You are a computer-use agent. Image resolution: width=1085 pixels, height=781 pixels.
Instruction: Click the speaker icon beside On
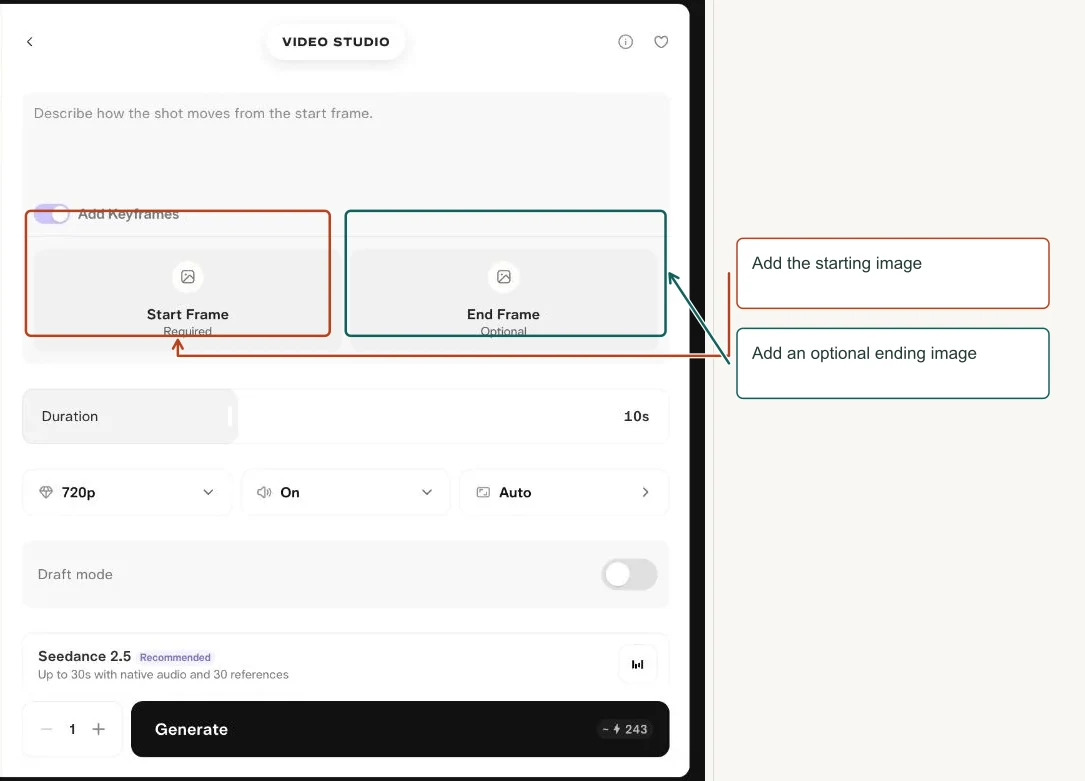pyautogui.click(x=264, y=492)
